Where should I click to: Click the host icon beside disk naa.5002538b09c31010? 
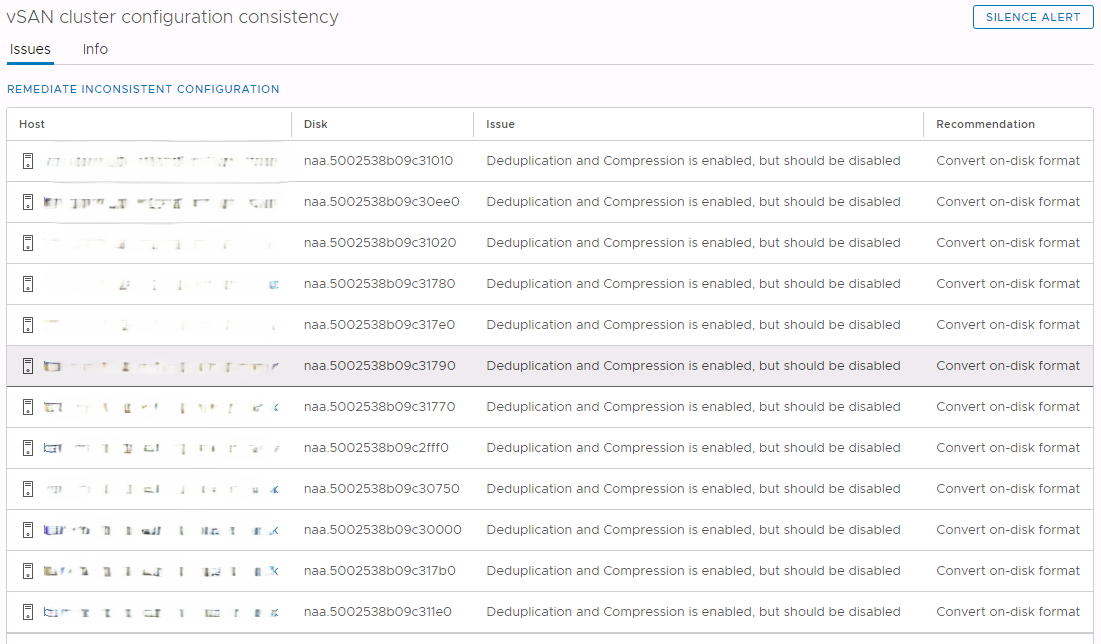(27, 160)
